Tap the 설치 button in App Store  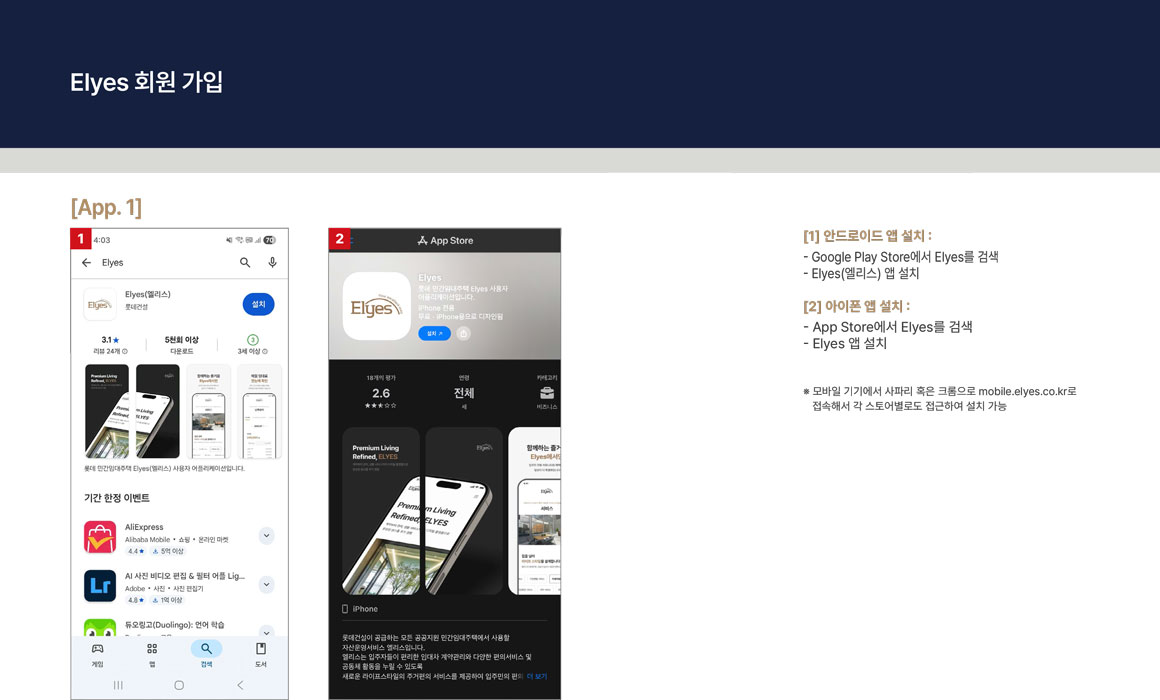click(x=434, y=333)
